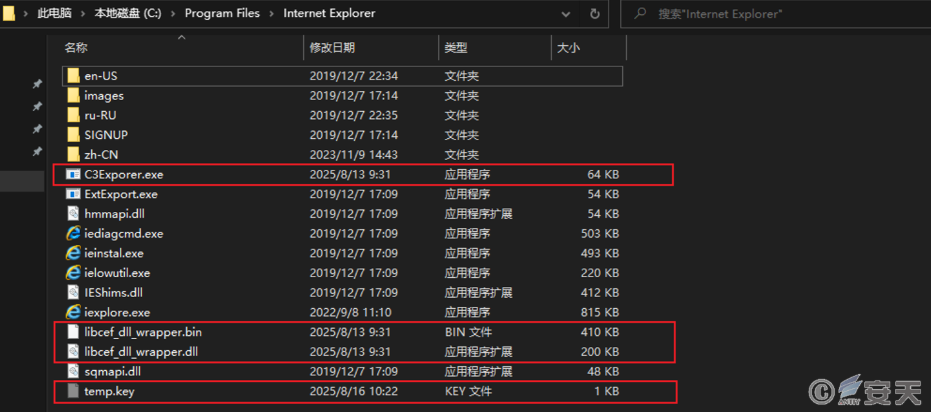Screen dimensions: 931x412
Task: Click the 1 KB size value
Action: [x=606, y=391]
